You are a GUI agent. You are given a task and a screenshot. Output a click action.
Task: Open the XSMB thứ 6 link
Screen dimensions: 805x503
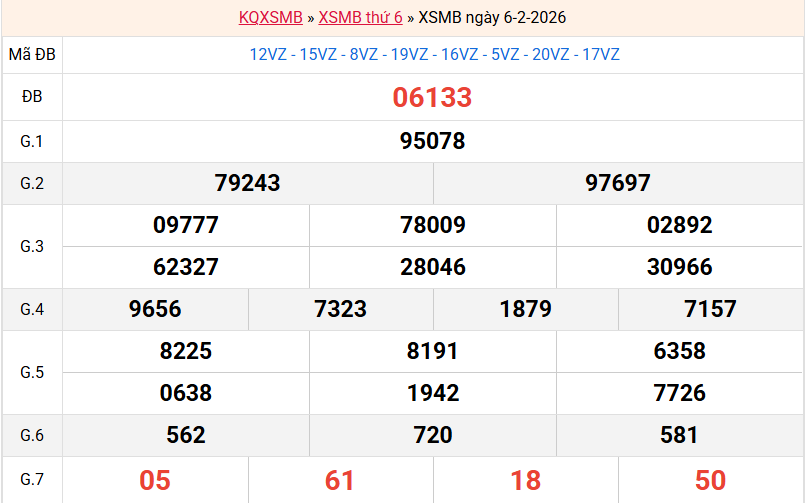coord(360,18)
